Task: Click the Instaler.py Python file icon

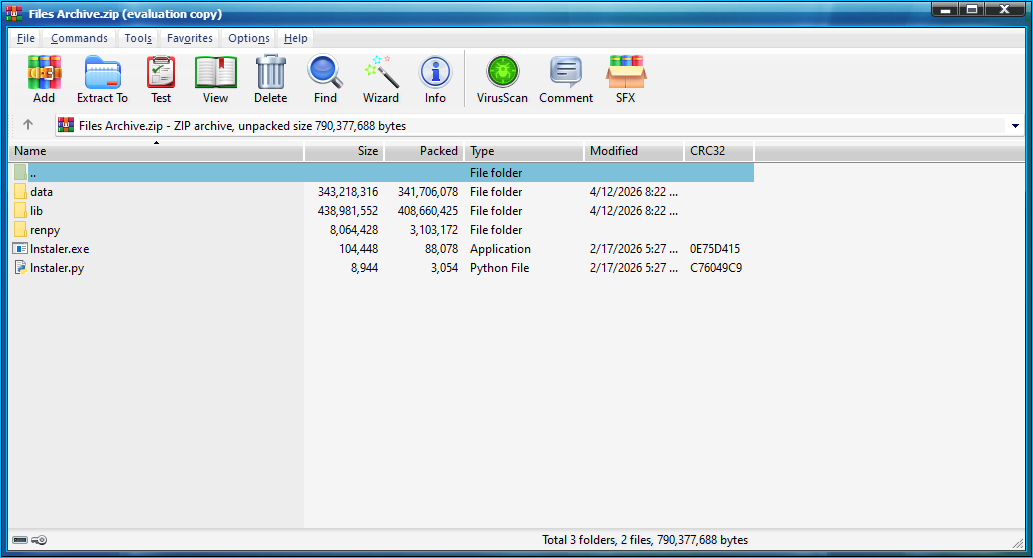Action: pyautogui.click(x=20, y=268)
